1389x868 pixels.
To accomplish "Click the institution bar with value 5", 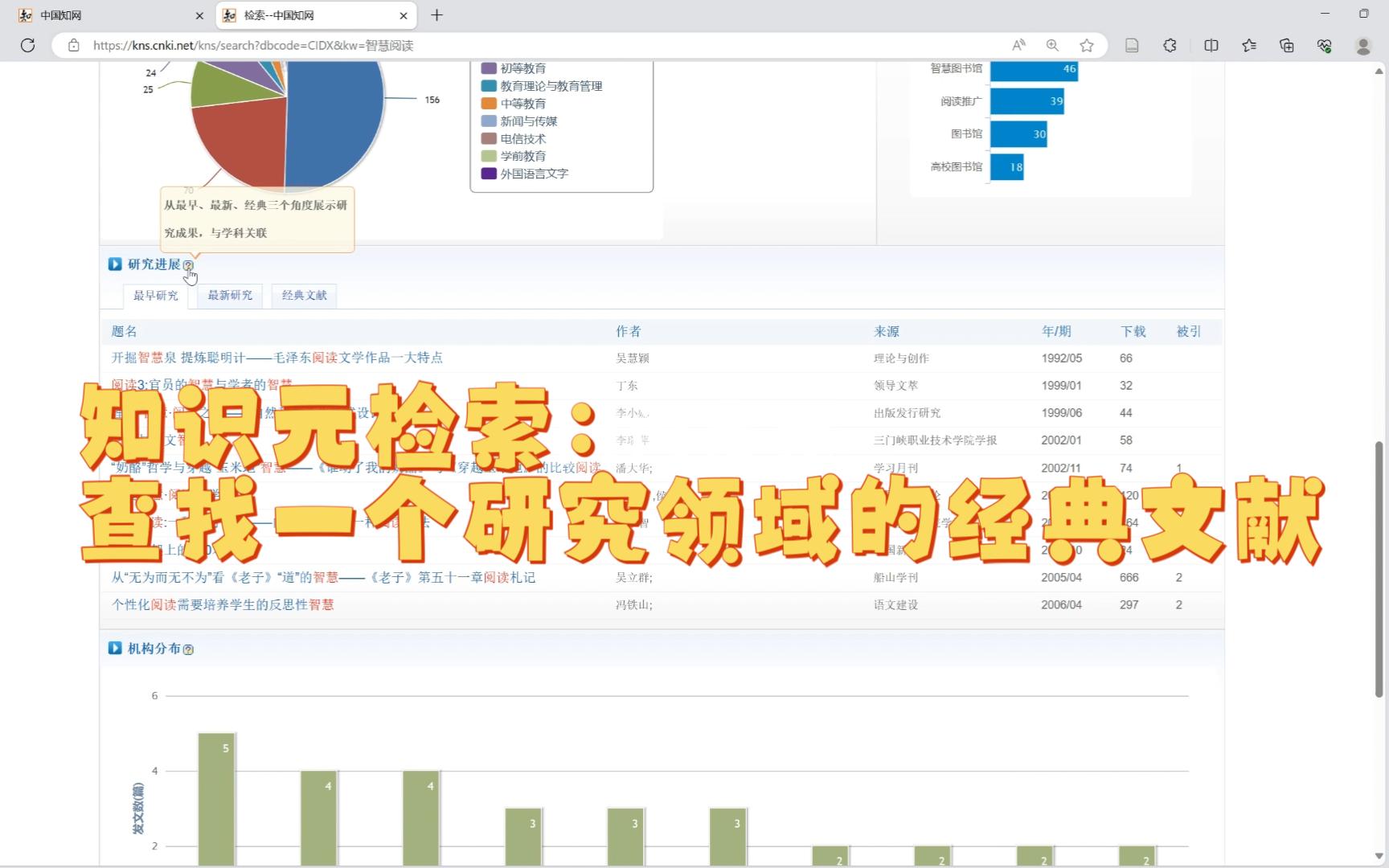I will (216, 800).
